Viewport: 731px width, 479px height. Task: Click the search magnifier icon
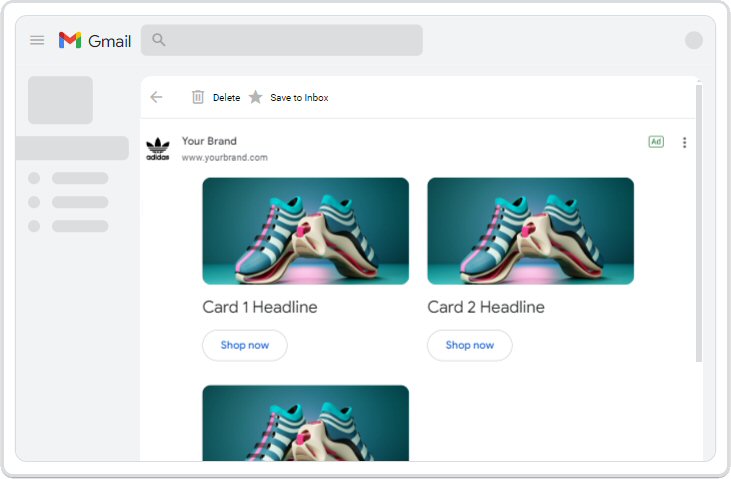(x=159, y=40)
